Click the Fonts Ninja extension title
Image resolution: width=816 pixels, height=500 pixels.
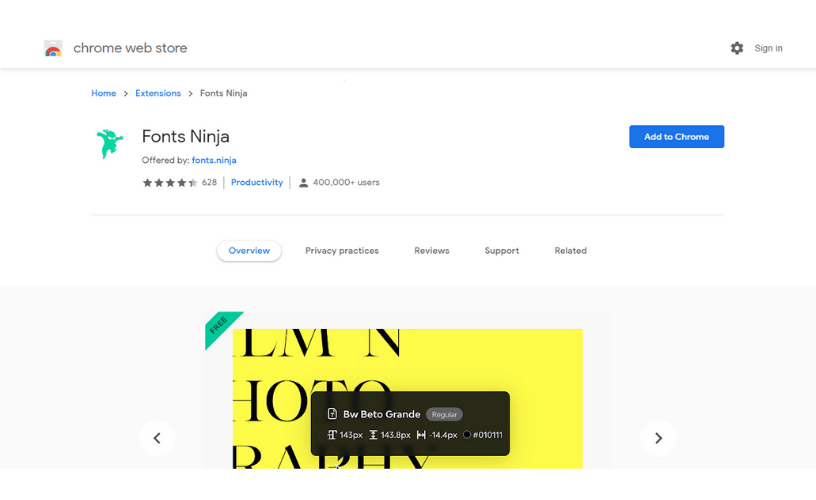pos(186,136)
